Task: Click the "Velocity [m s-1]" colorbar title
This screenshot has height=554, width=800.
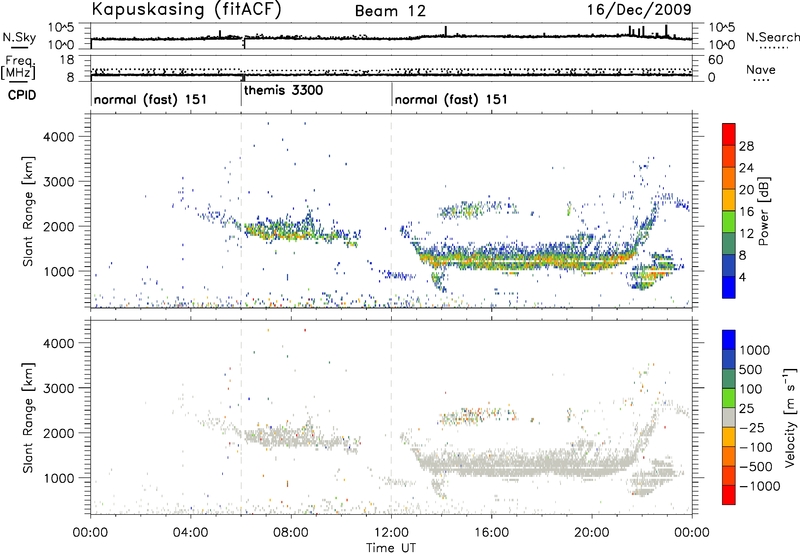Action: [x=790, y=417]
